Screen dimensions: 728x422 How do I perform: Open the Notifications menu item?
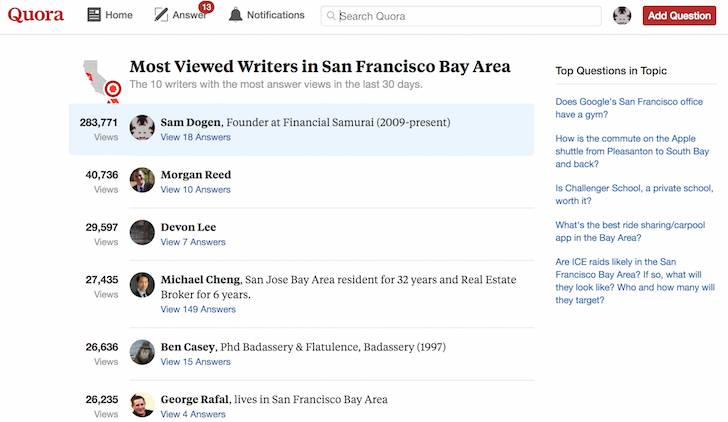pos(276,15)
